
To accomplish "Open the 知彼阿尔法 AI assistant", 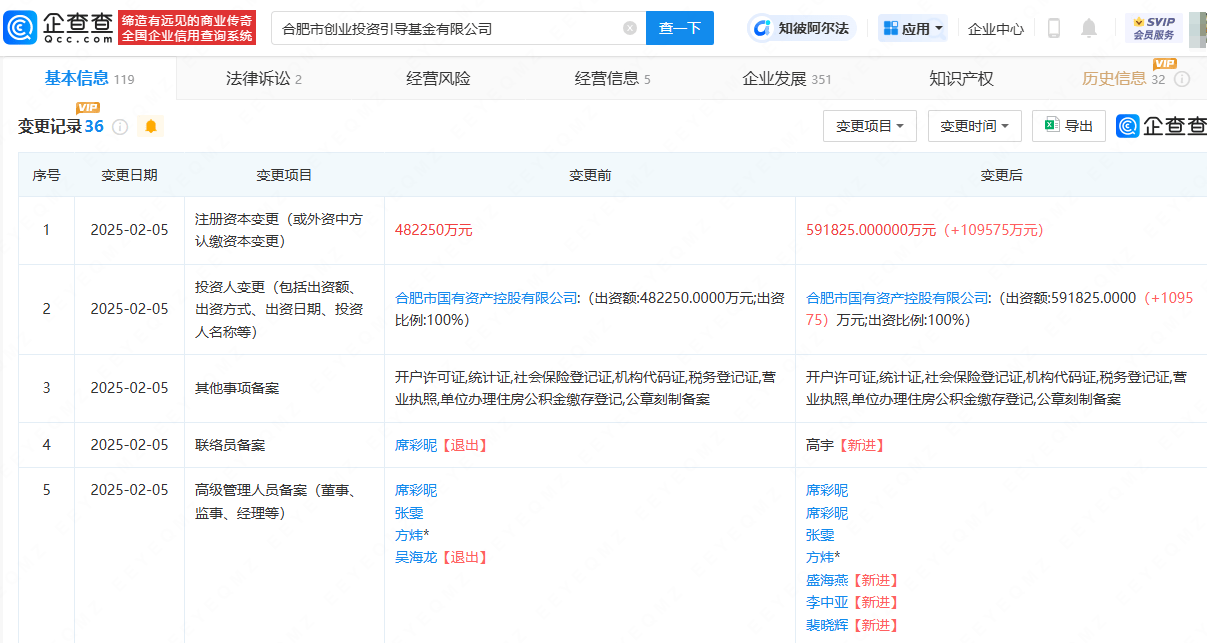I will pos(802,28).
